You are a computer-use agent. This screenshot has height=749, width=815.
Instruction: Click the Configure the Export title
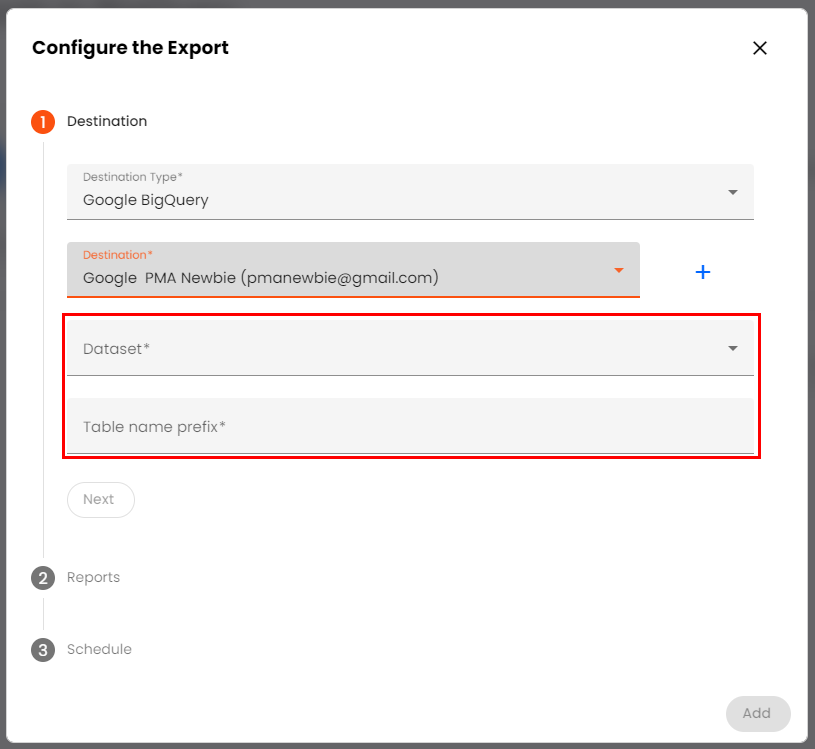130,48
